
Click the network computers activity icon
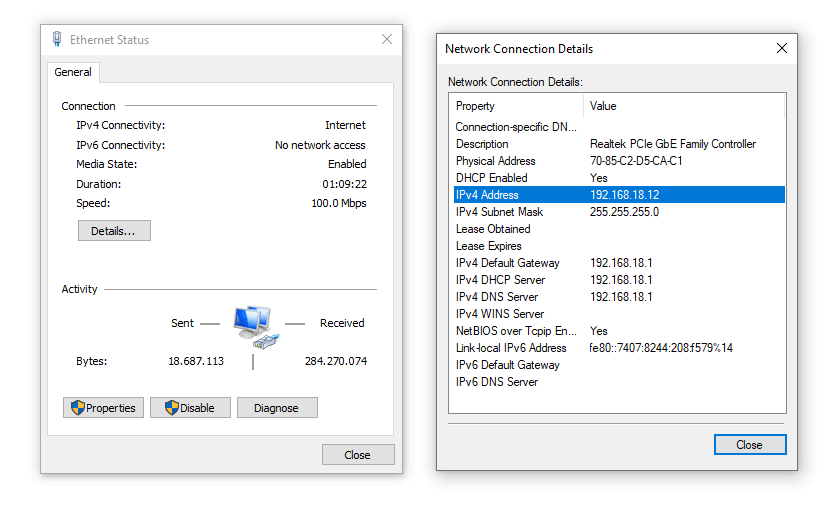pos(252,325)
